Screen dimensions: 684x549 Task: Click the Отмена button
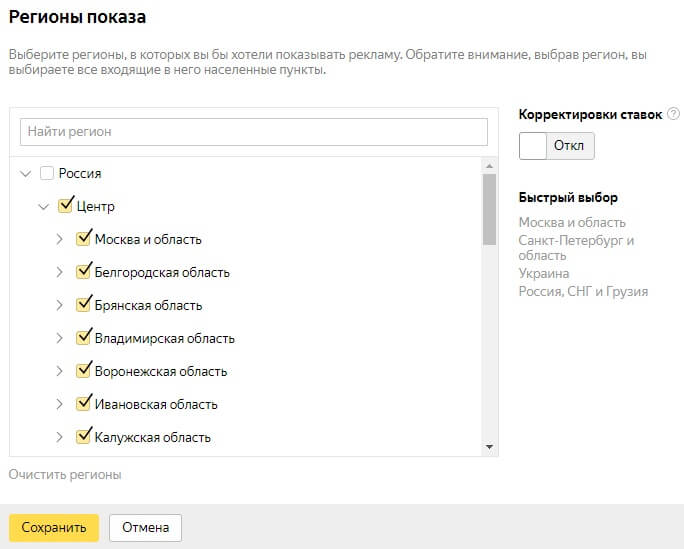coord(145,527)
